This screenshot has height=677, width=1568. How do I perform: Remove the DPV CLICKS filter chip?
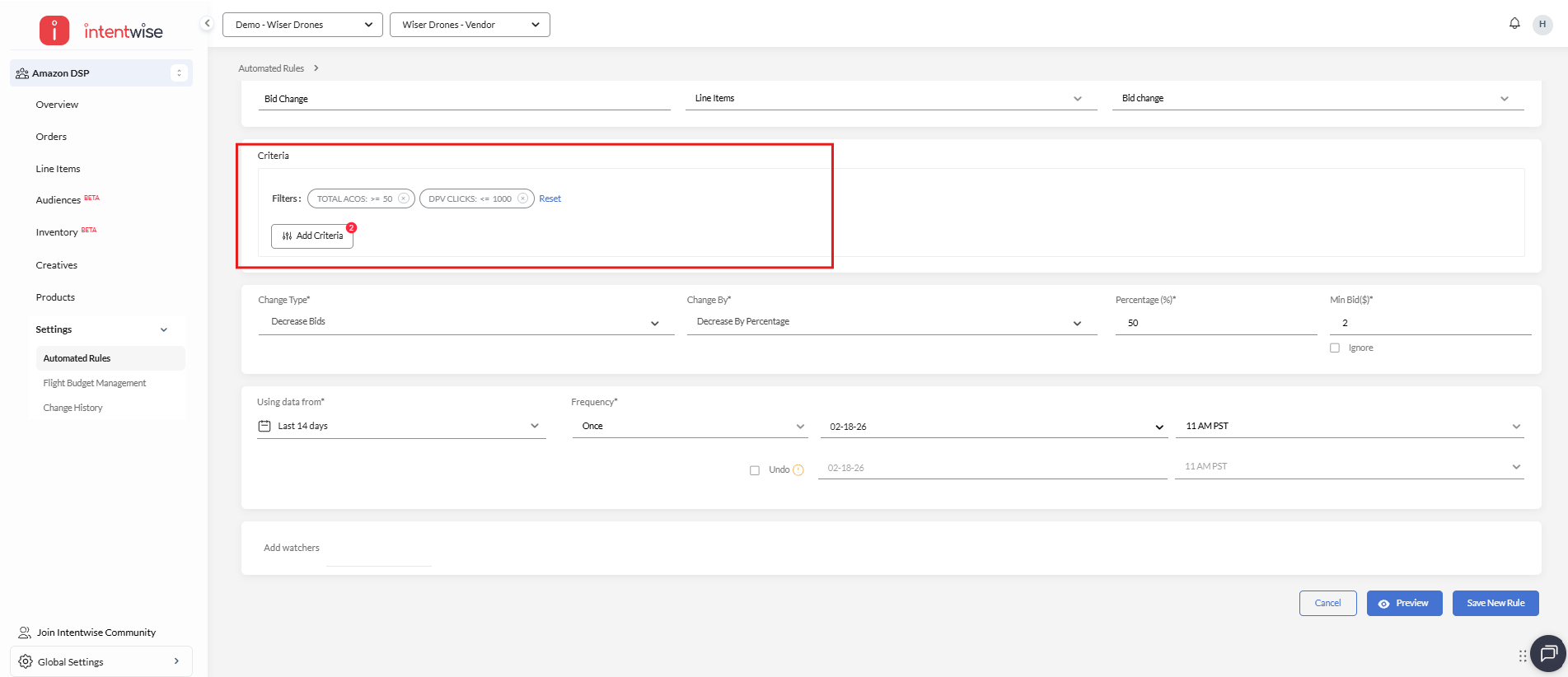point(522,198)
